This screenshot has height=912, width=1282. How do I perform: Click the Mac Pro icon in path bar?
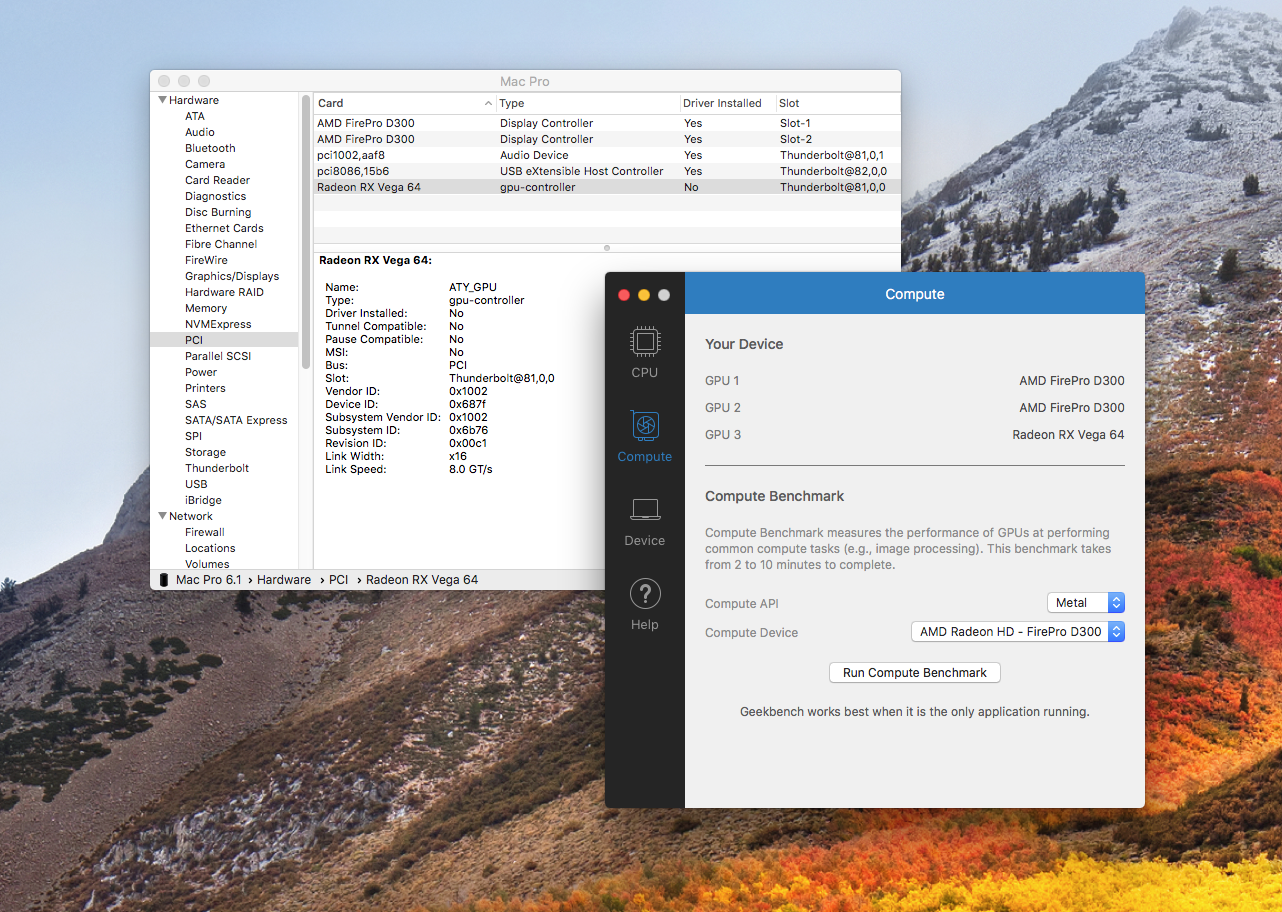click(164, 580)
